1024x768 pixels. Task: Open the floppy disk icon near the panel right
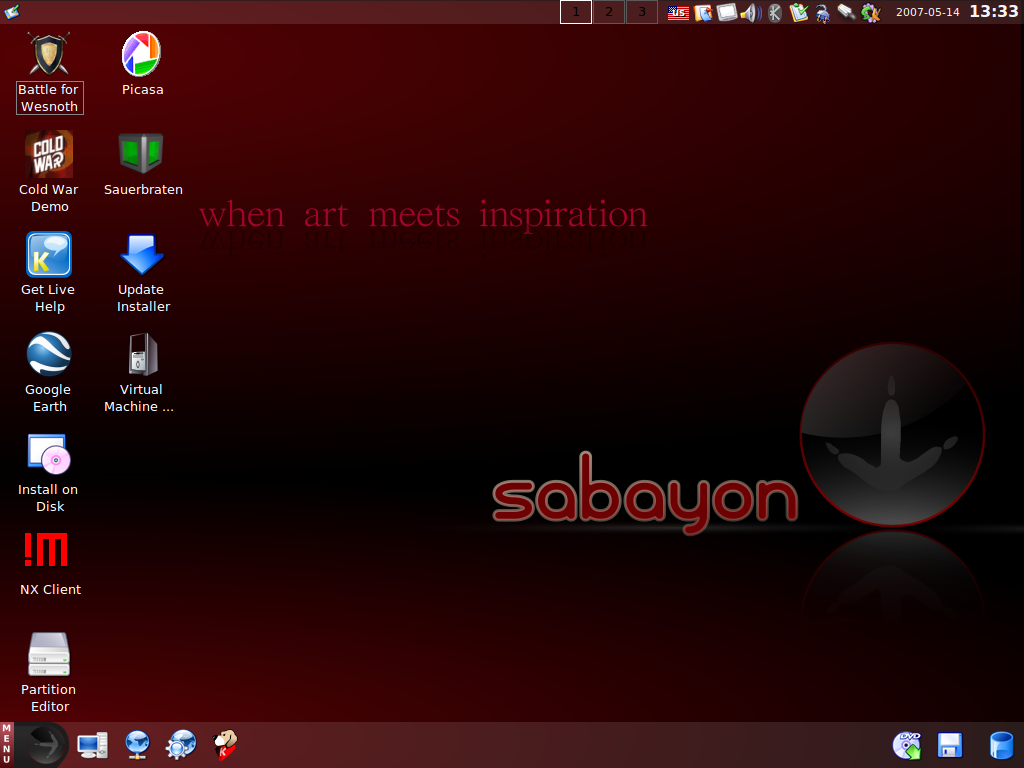(949, 744)
